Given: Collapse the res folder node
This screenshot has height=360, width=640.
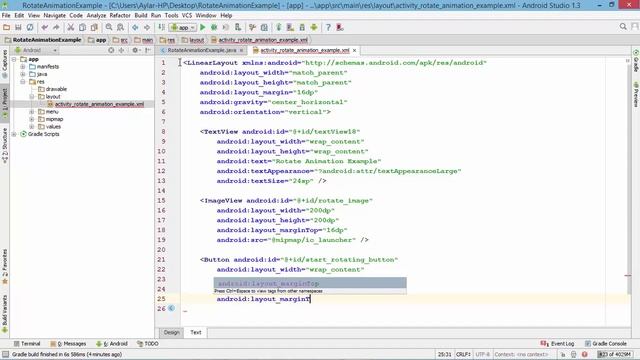Looking at the screenshot, I should coord(23,82).
